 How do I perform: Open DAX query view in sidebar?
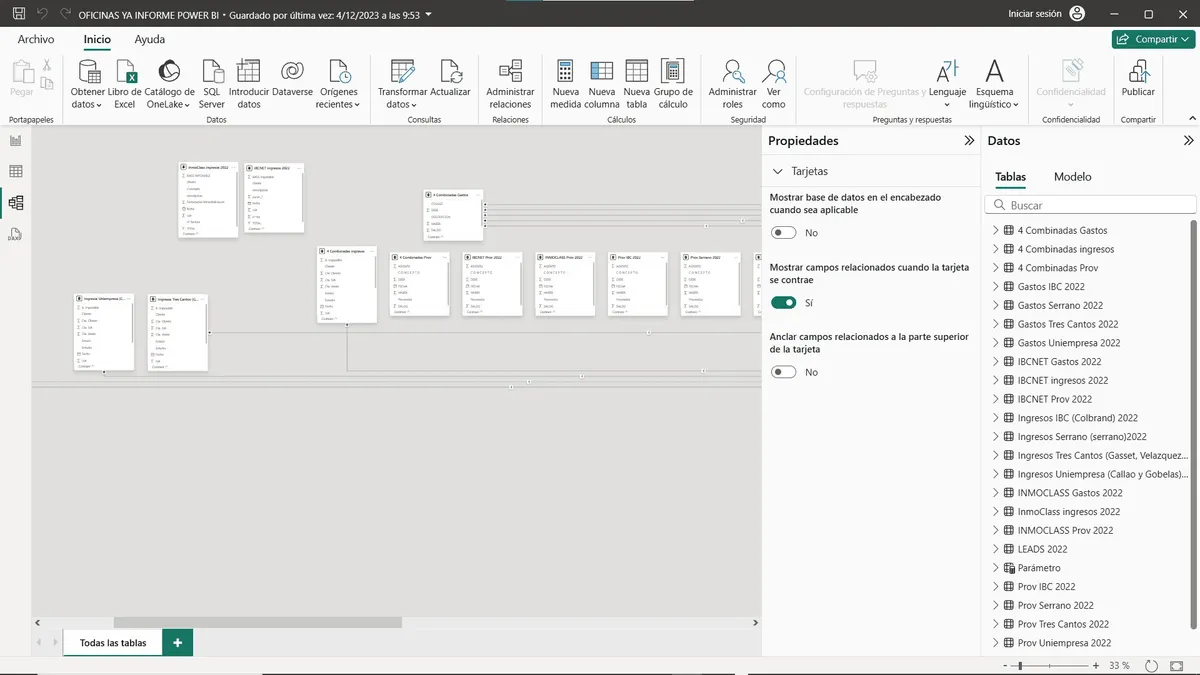[x=15, y=234]
